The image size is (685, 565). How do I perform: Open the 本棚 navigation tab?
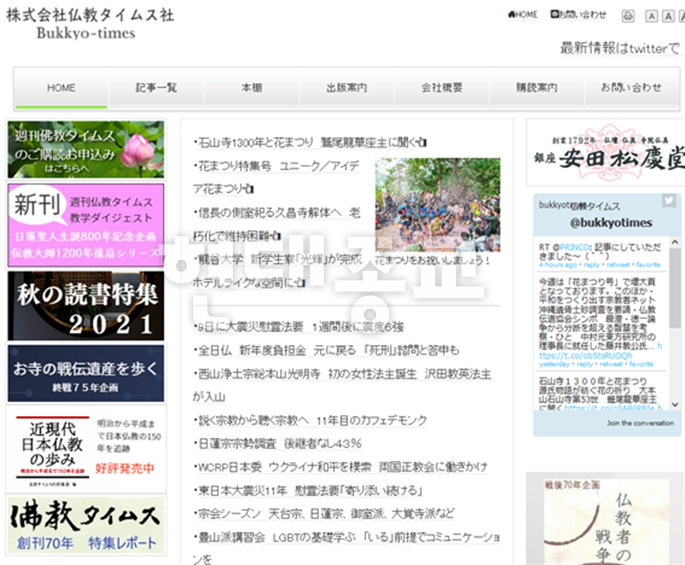tap(252, 88)
